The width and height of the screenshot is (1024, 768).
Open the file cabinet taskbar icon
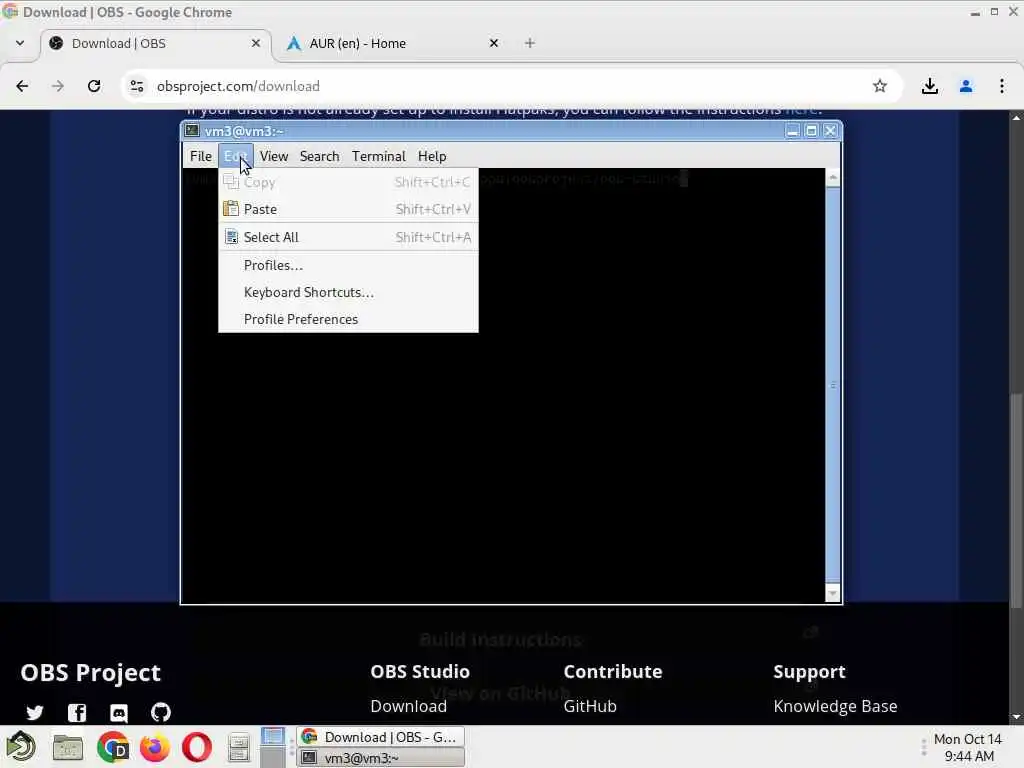pyautogui.click(x=239, y=747)
